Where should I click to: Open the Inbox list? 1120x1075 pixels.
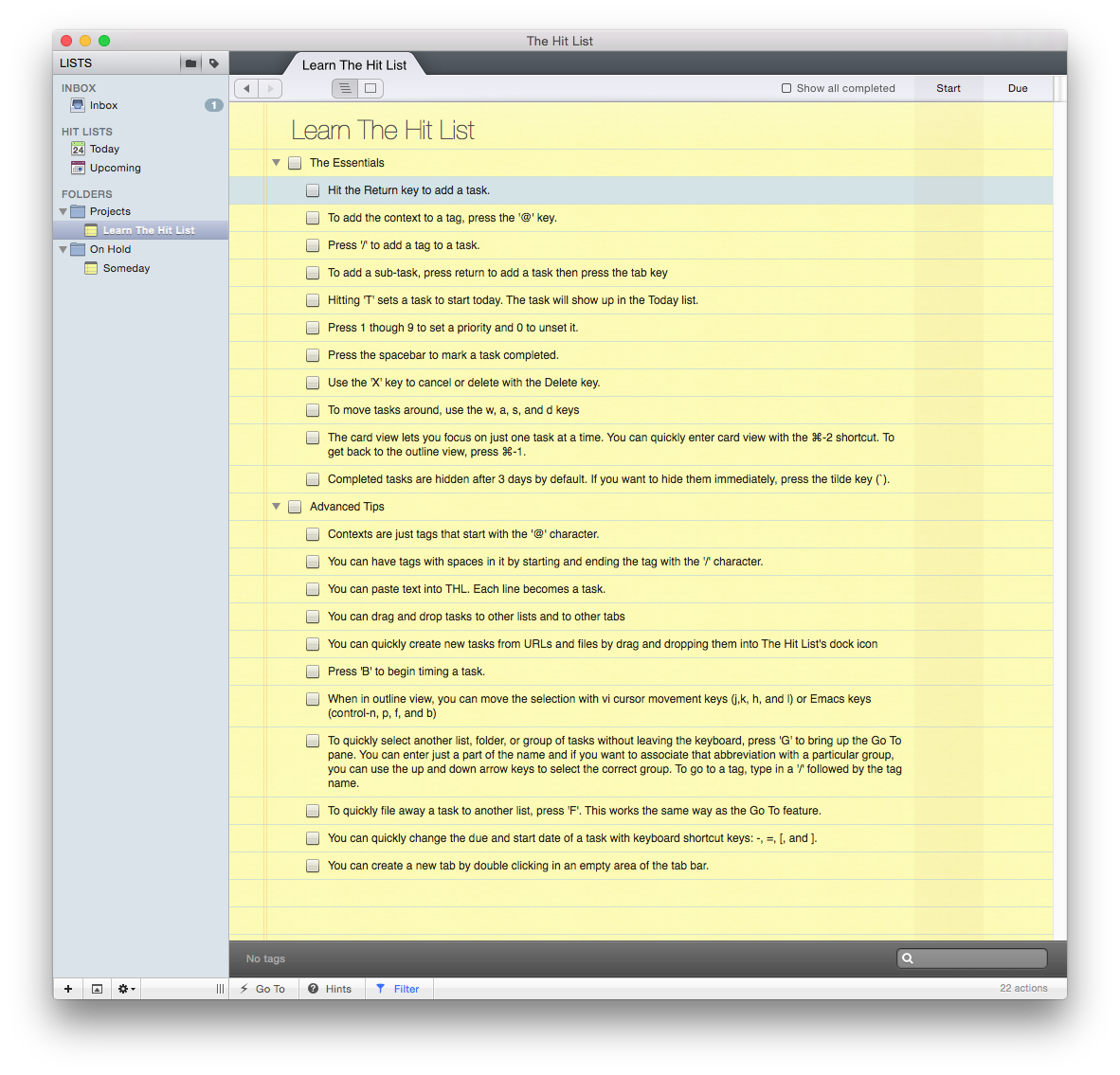coord(103,105)
